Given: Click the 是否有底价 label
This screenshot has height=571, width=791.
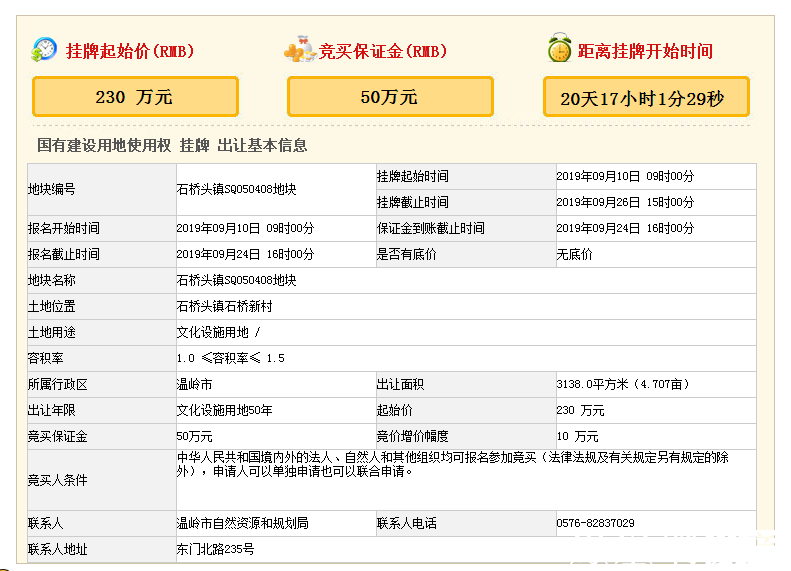Looking at the screenshot, I should [x=407, y=254].
